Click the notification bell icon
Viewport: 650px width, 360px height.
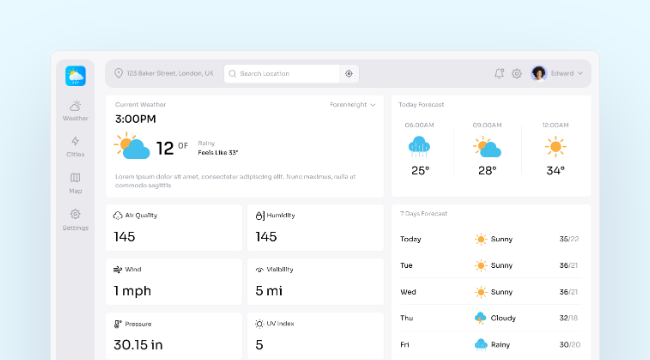(499, 73)
